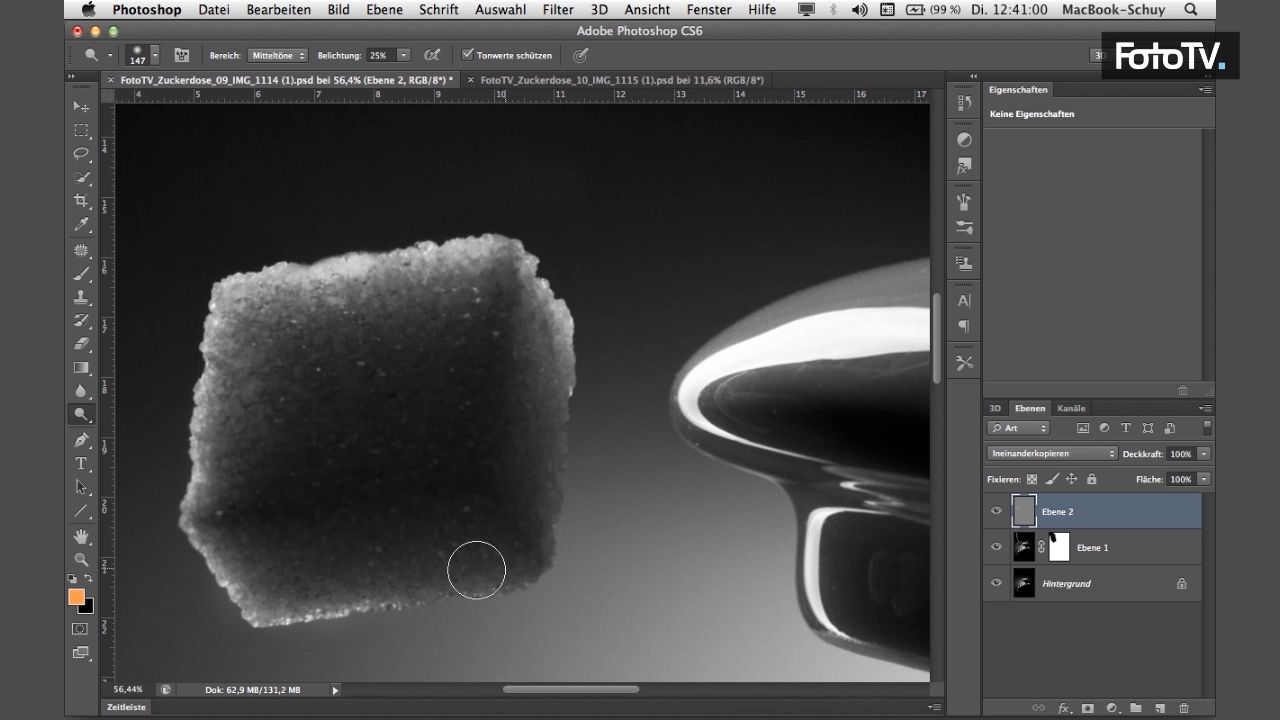Hide the Hintergrund layer
The image size is (1280, 720).
point(996,583)
